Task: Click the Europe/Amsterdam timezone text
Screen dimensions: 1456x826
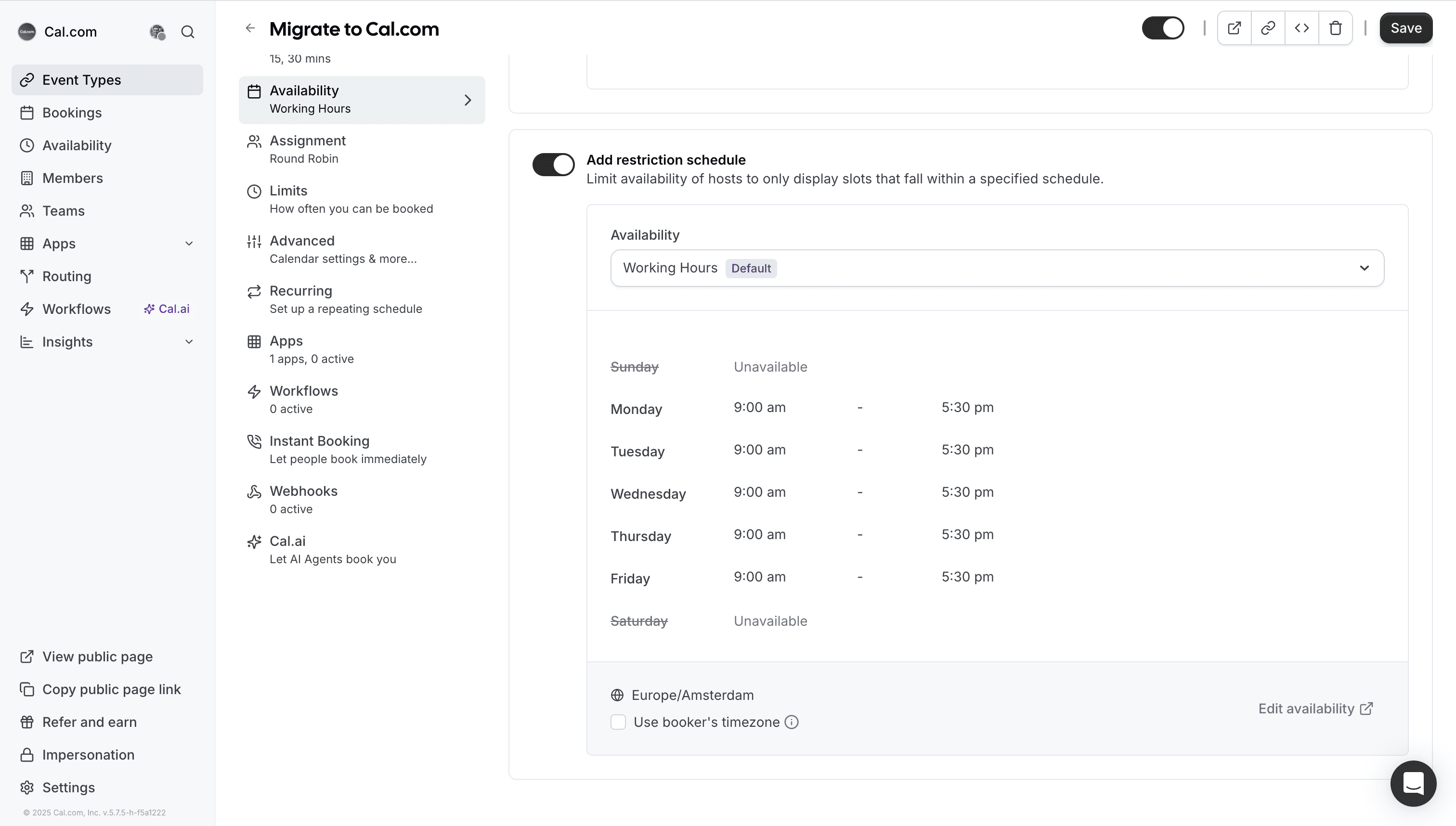Action: [692, 695]
